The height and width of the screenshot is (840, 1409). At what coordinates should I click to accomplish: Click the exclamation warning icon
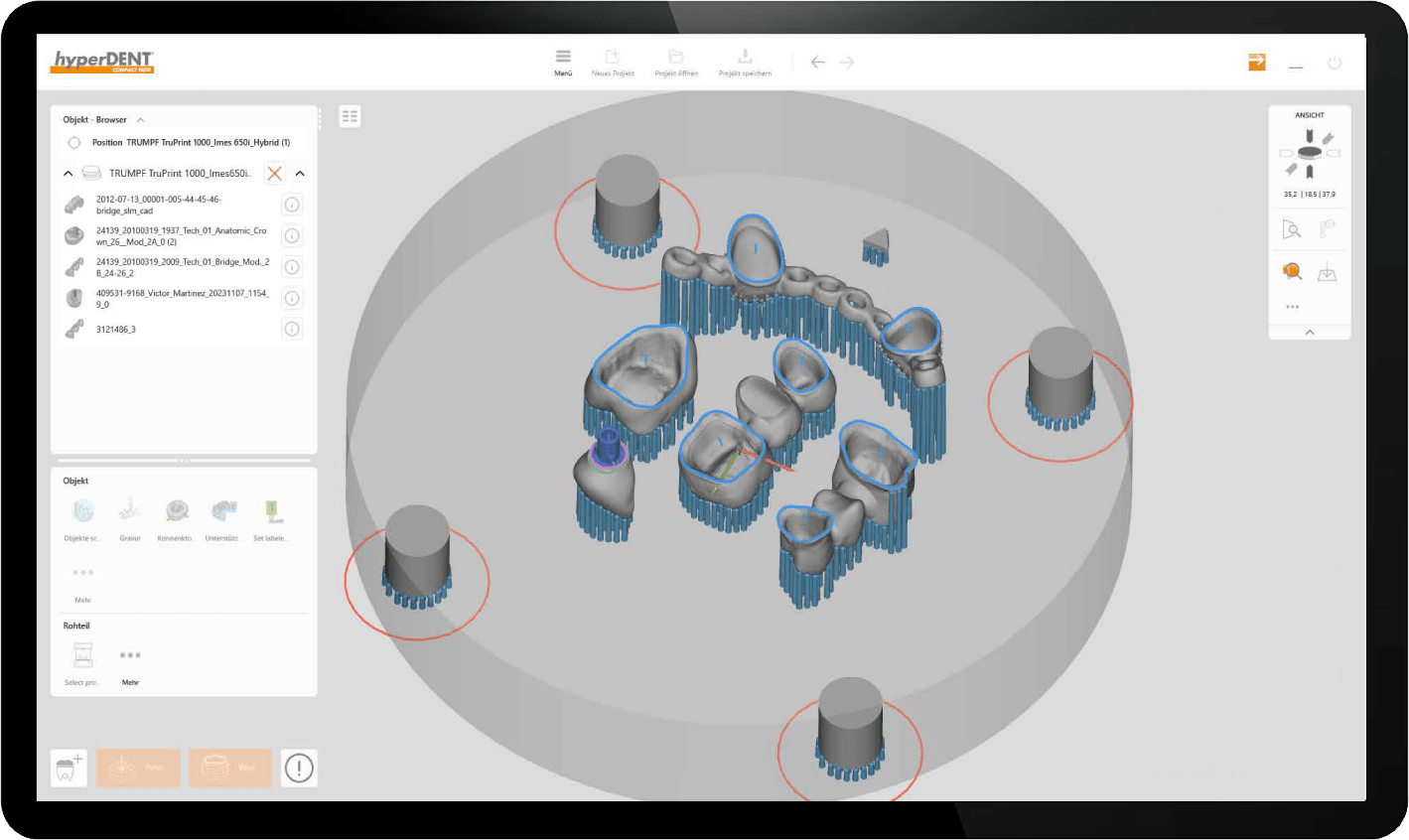click(299, 768)
